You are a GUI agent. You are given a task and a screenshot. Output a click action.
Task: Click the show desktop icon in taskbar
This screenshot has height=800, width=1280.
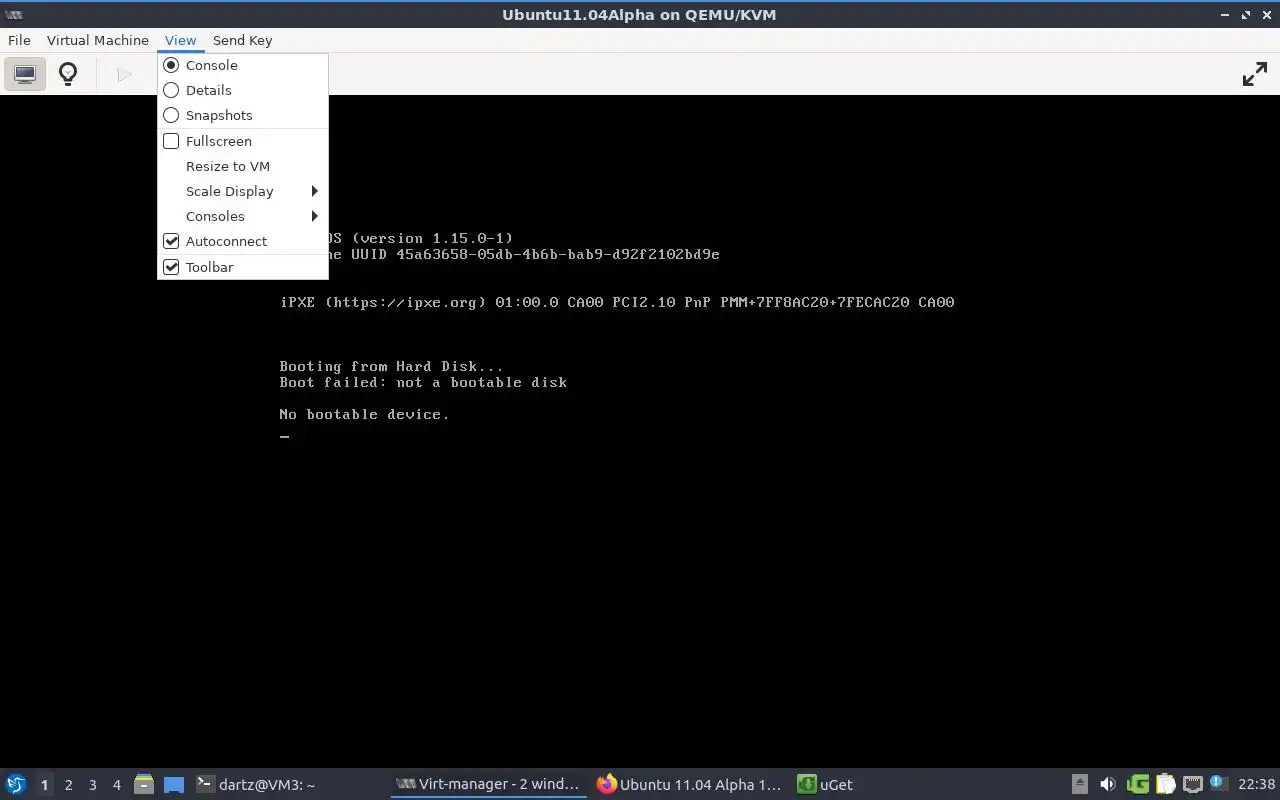click(174, 785)
